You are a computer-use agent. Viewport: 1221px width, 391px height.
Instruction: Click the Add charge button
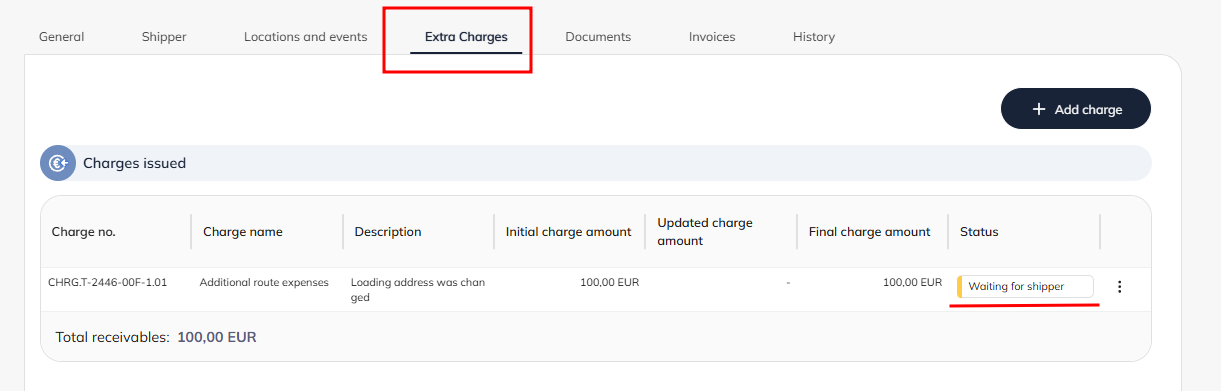1076,109
